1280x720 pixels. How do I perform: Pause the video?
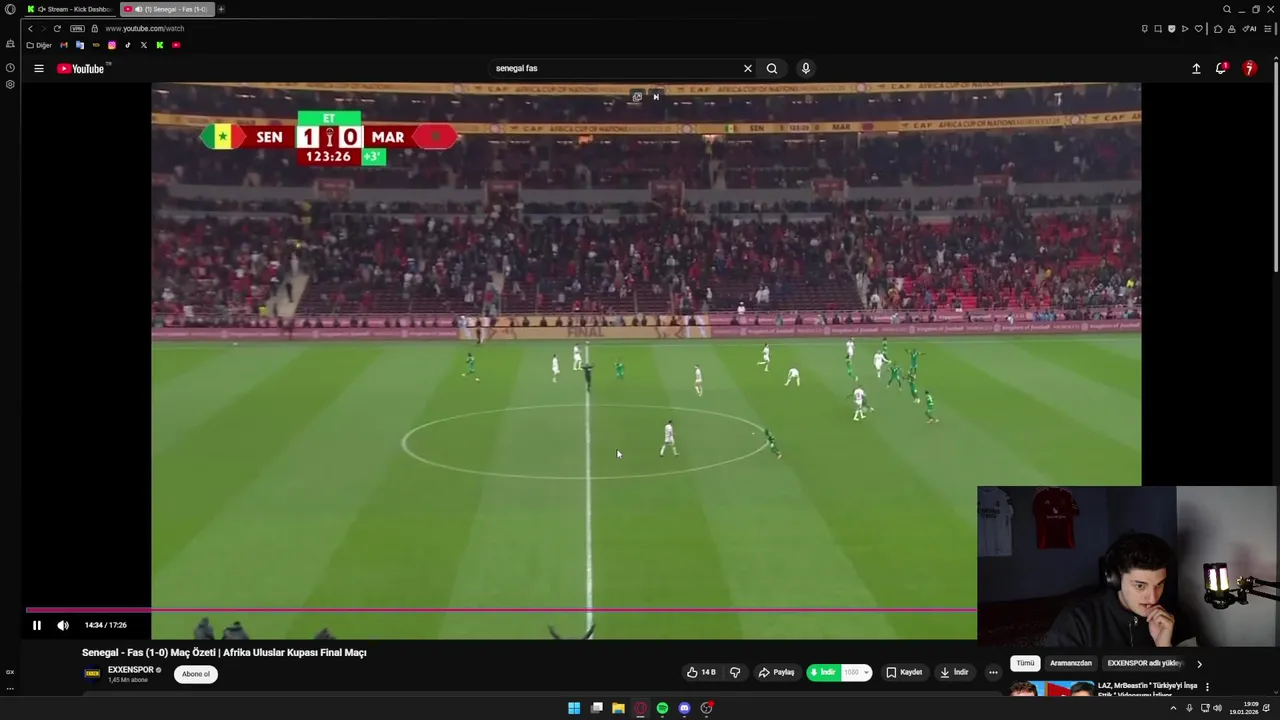click(37, 625)
